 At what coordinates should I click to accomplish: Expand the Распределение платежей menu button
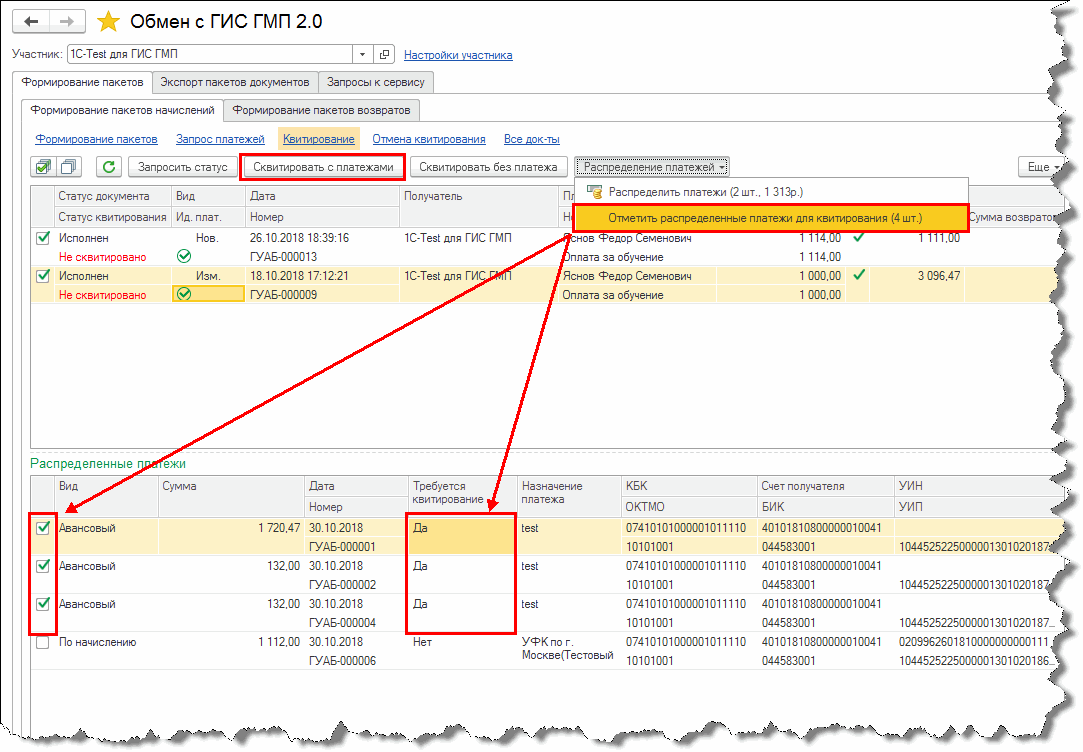653,166
